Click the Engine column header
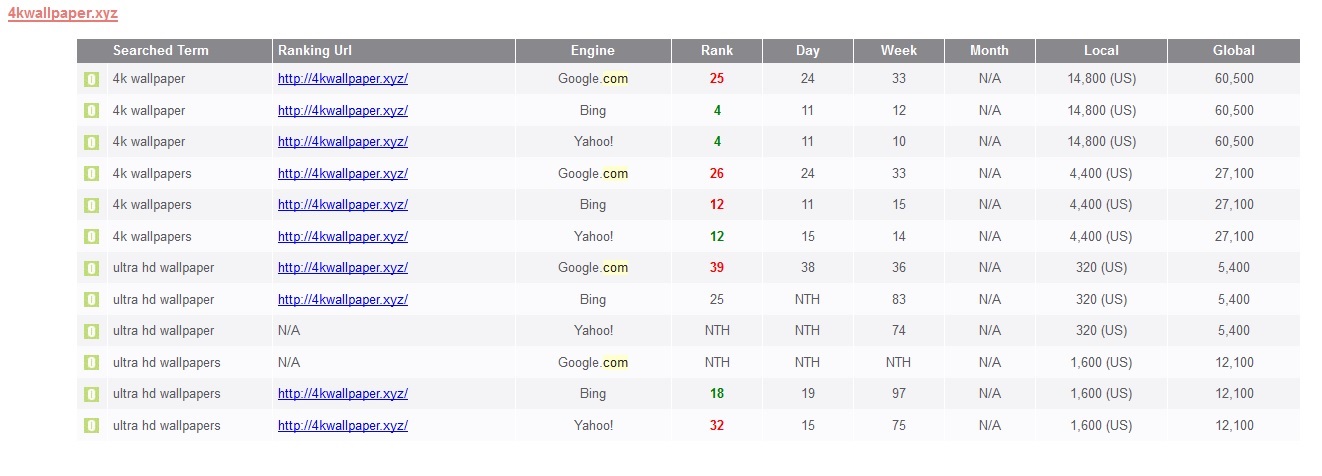The width and height of the screenshot is (1322, 476). point(593,51)
